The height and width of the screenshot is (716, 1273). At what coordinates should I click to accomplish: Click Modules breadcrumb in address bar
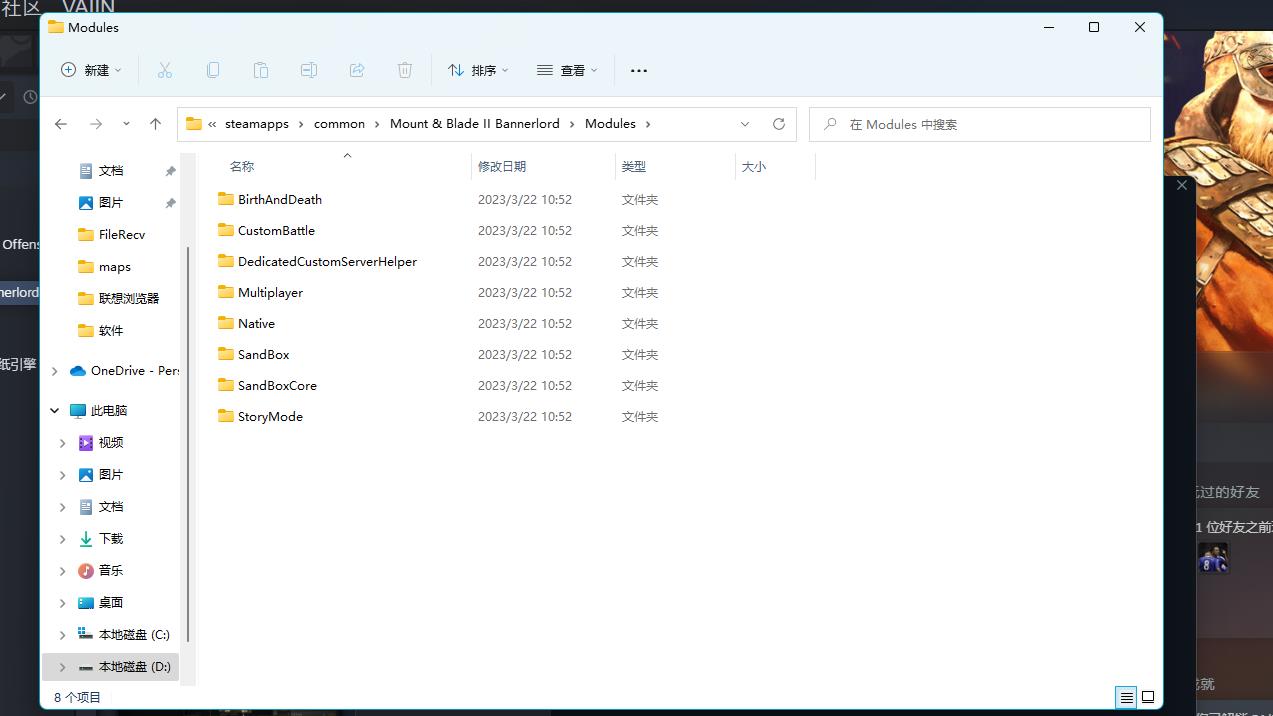pos(610,124)
